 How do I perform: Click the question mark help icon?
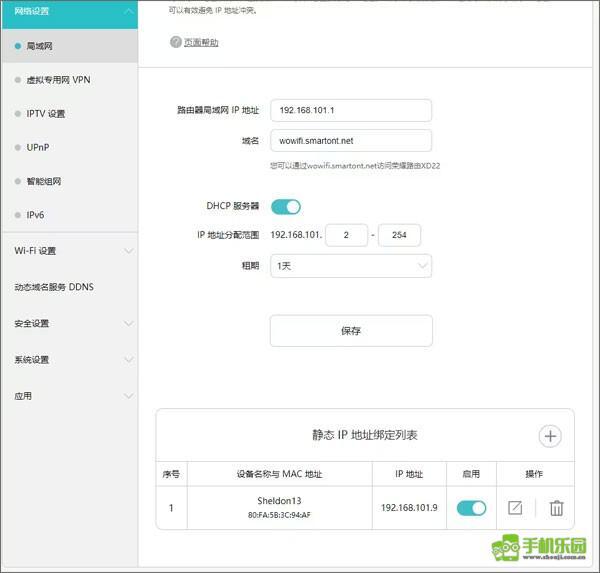tap(176, 42)
